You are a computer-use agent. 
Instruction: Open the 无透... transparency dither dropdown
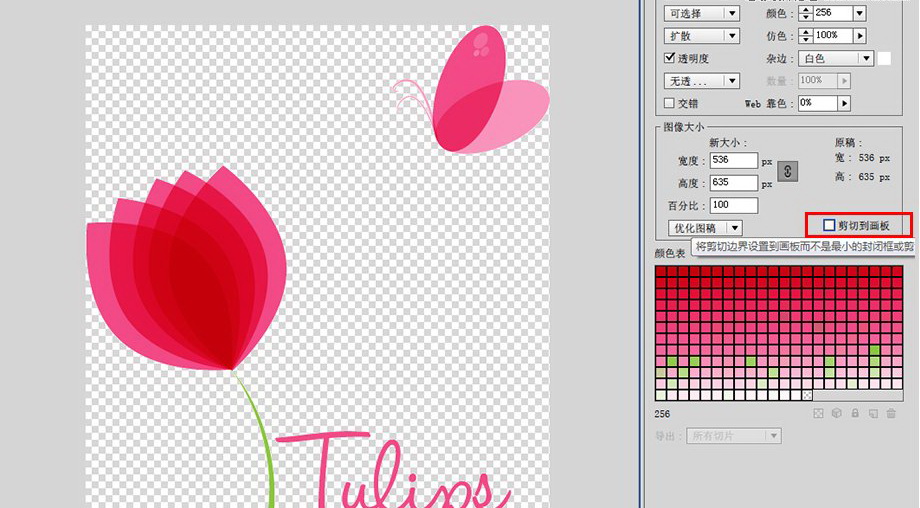coord(702,80)
